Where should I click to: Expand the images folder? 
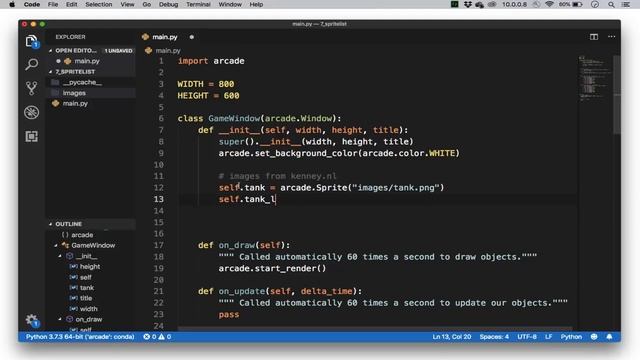click(74, 93)
